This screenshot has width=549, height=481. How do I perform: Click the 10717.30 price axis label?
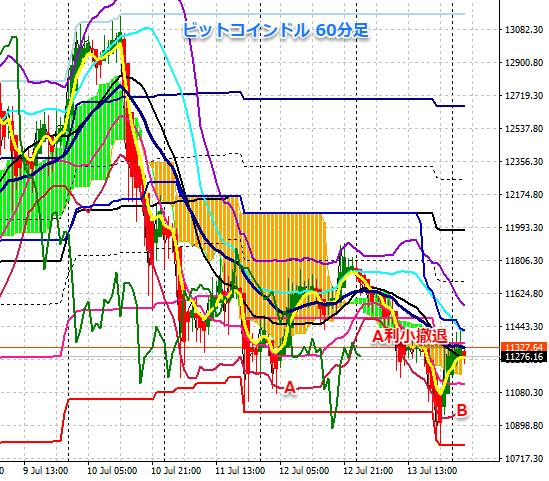click(x=524, y=458)
